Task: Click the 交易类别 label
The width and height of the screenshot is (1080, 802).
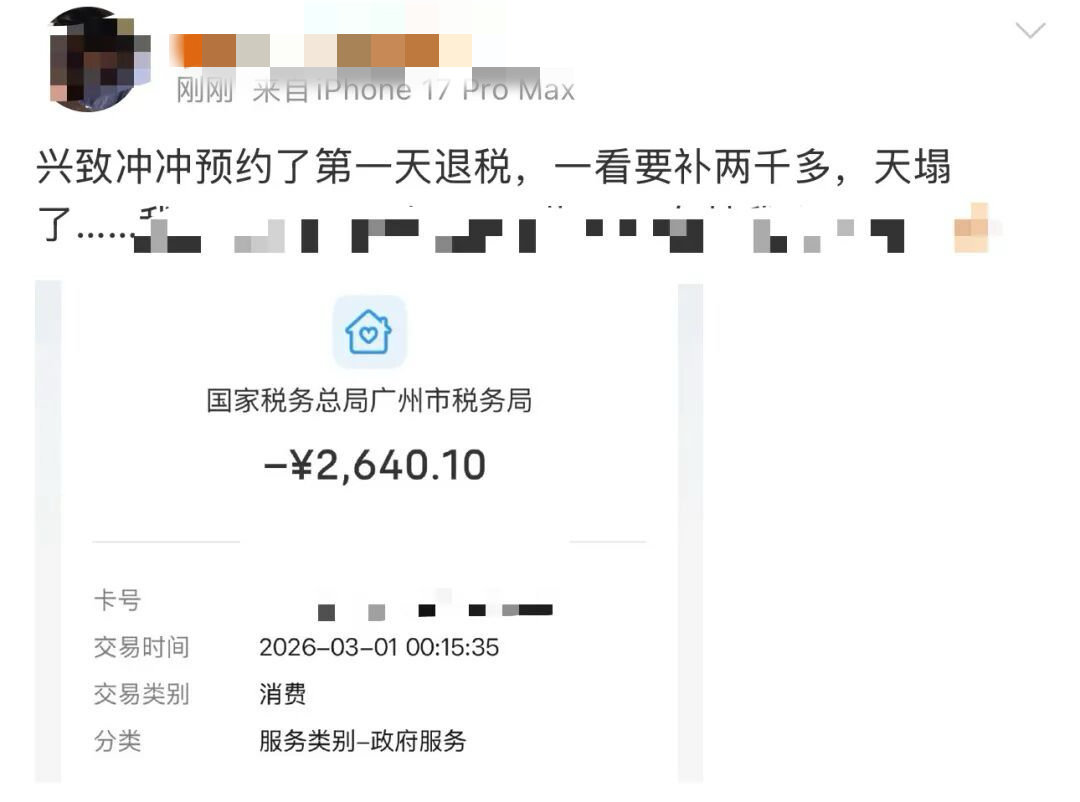Action: [141, 694]
